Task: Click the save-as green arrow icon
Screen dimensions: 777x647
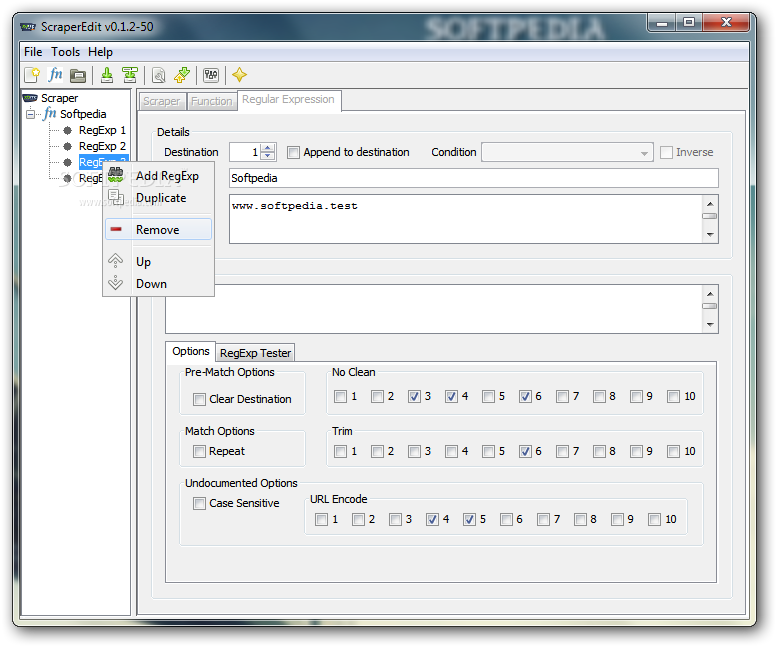Action: [130, 75]
